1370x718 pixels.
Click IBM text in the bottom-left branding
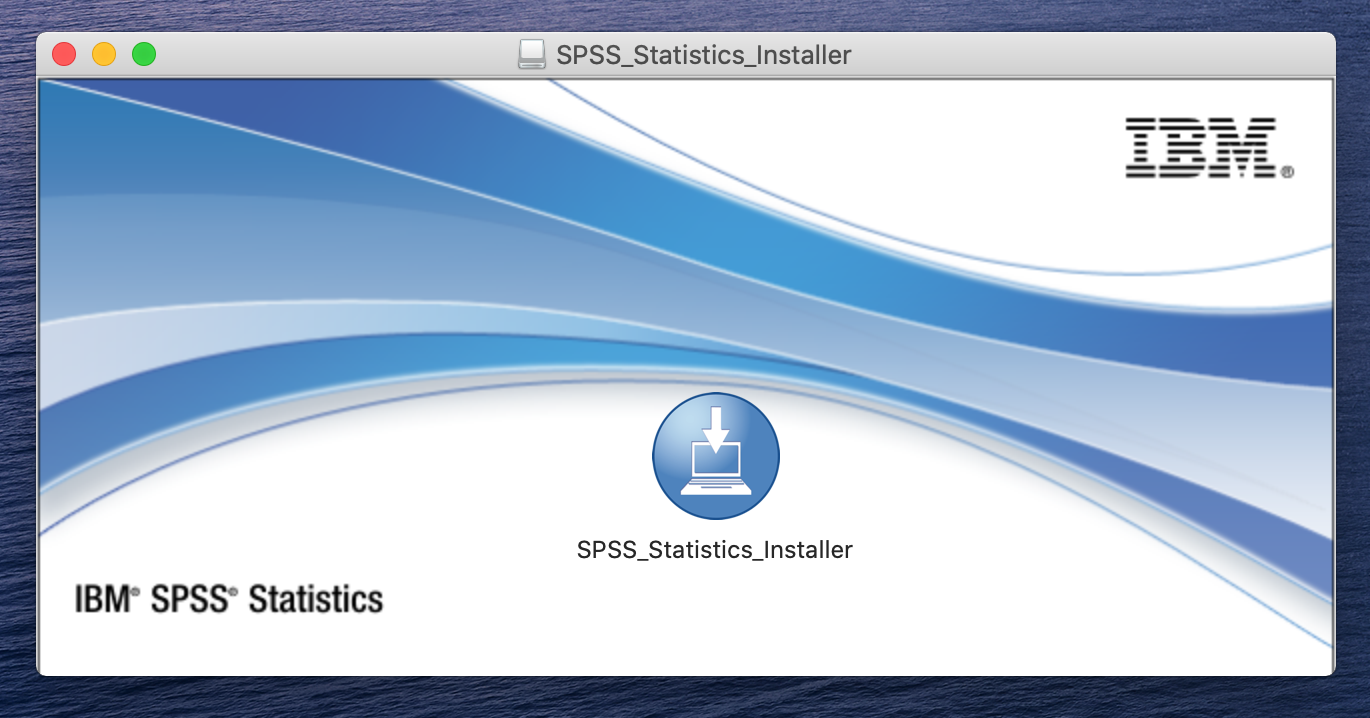(102, 600)
